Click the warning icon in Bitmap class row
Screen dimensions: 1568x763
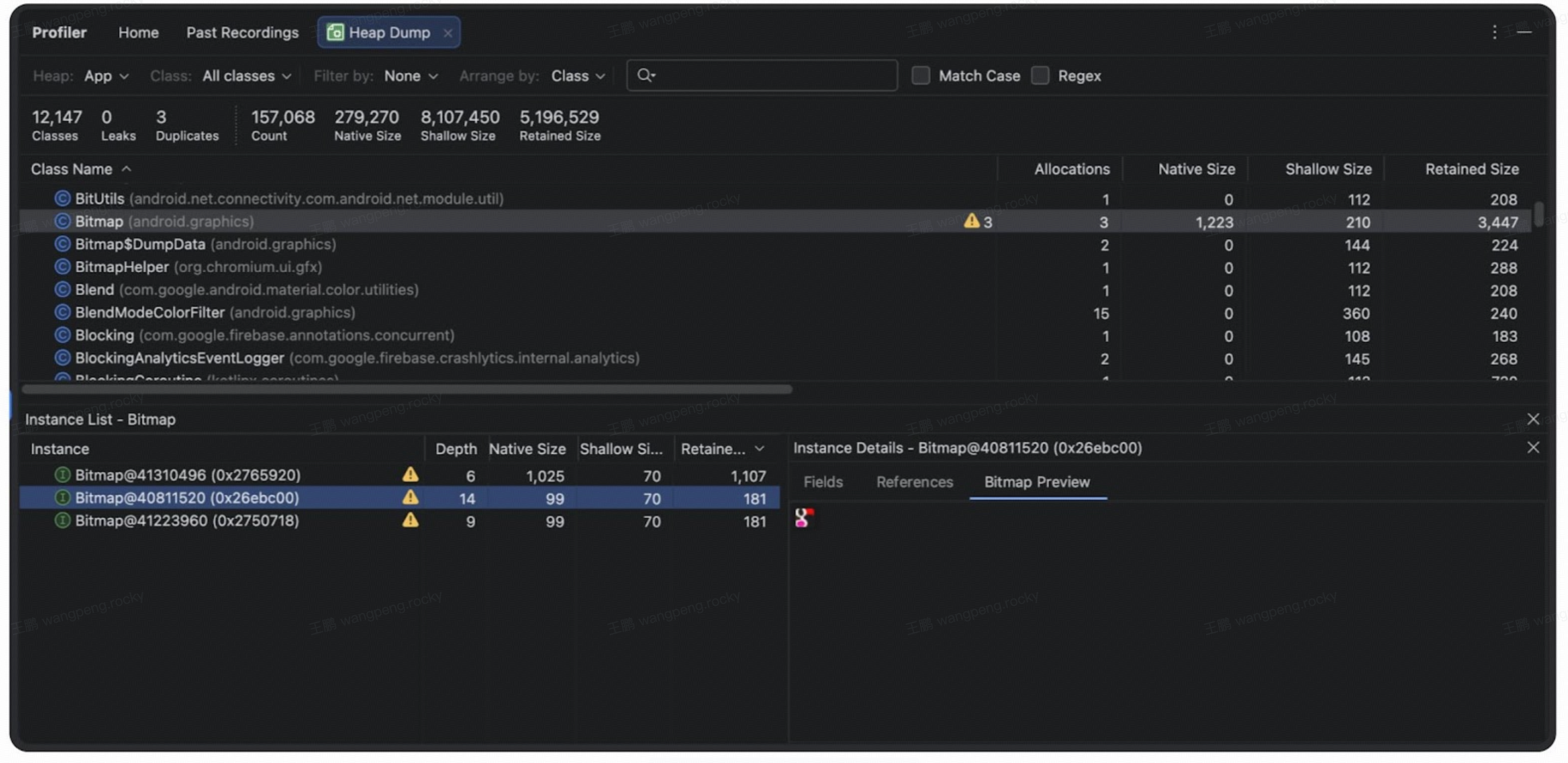pos(971,221)
